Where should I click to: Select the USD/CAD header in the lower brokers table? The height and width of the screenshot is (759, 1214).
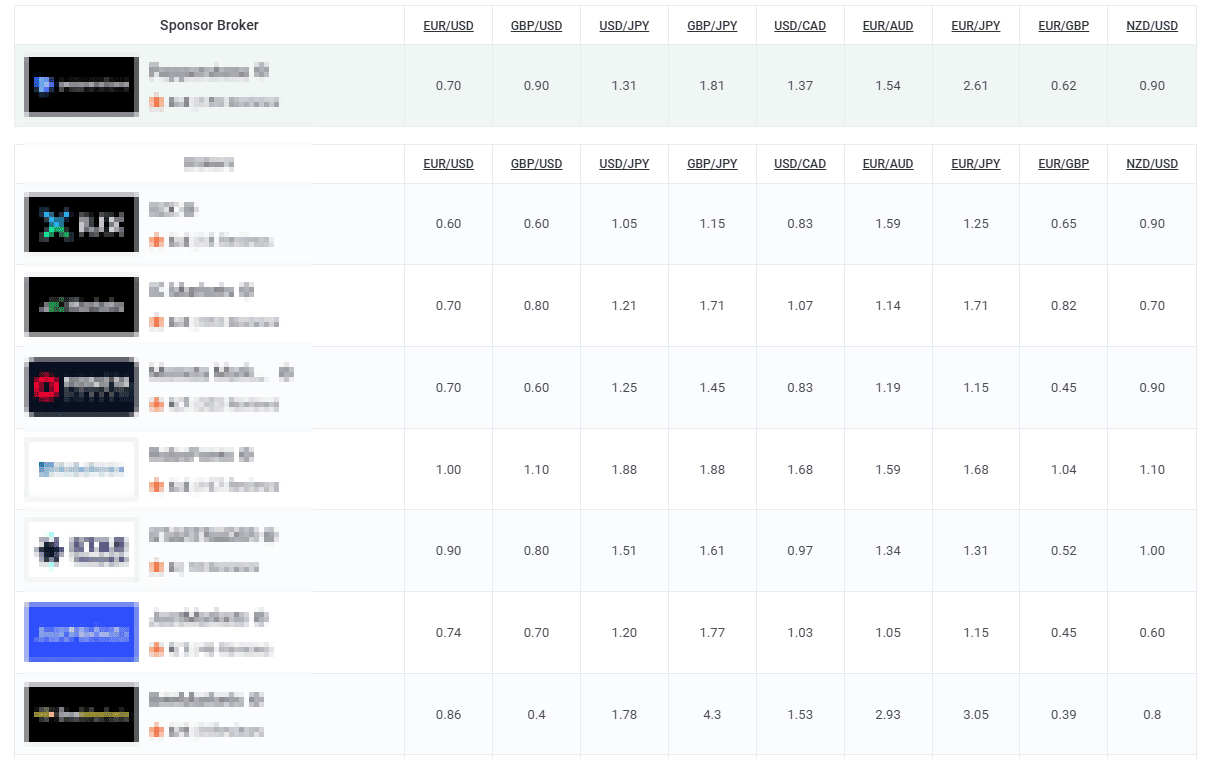800,164
